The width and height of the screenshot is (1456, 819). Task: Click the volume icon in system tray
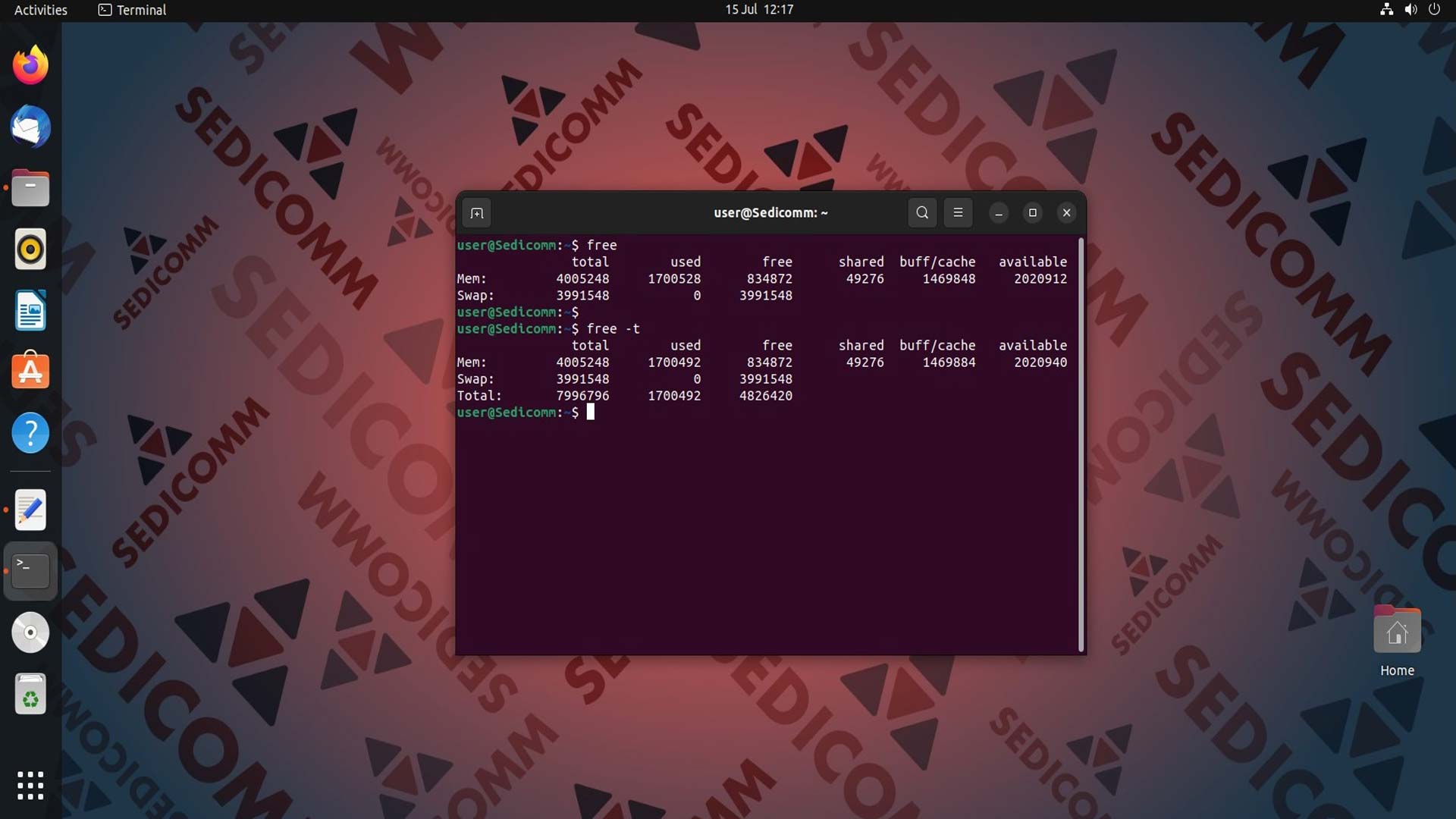pos(1410,10)
